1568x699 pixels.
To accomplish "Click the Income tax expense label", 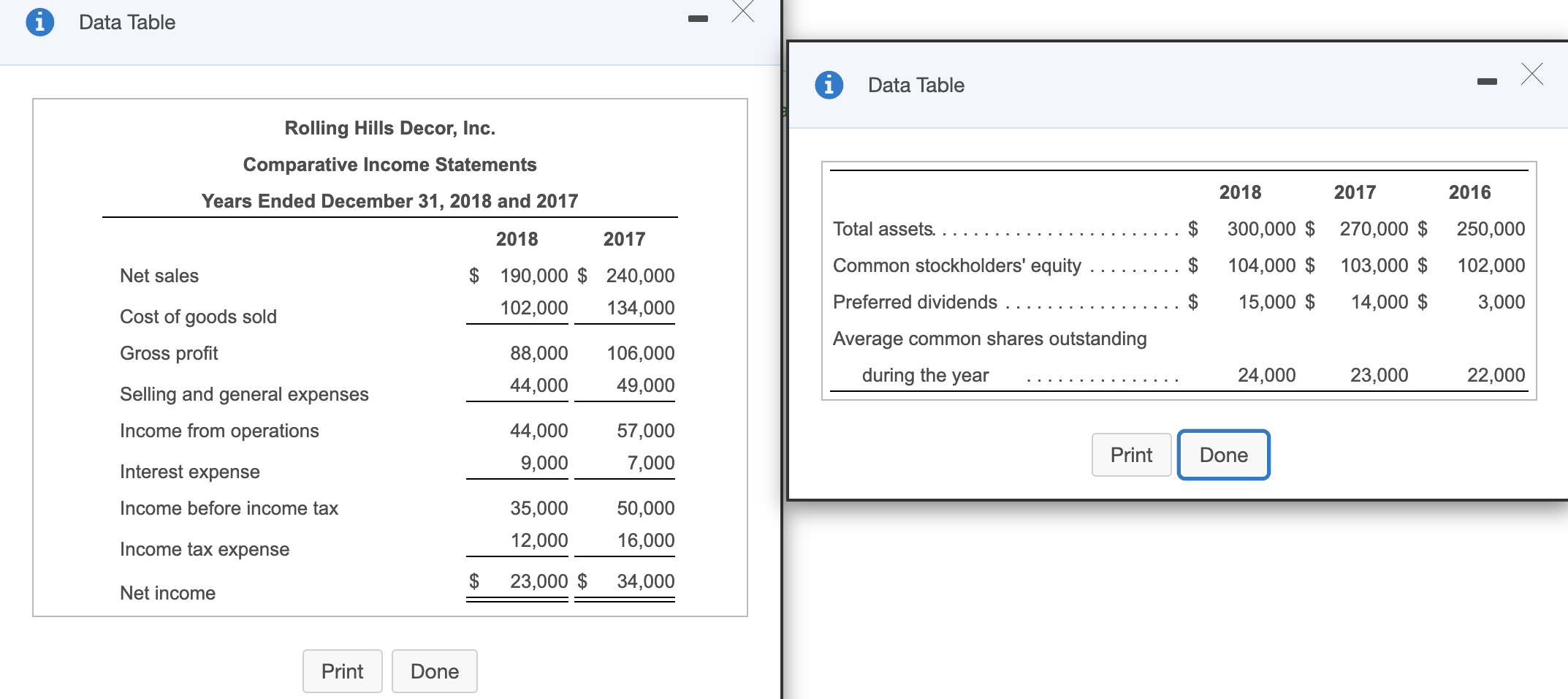I will [x=205, y=549].
